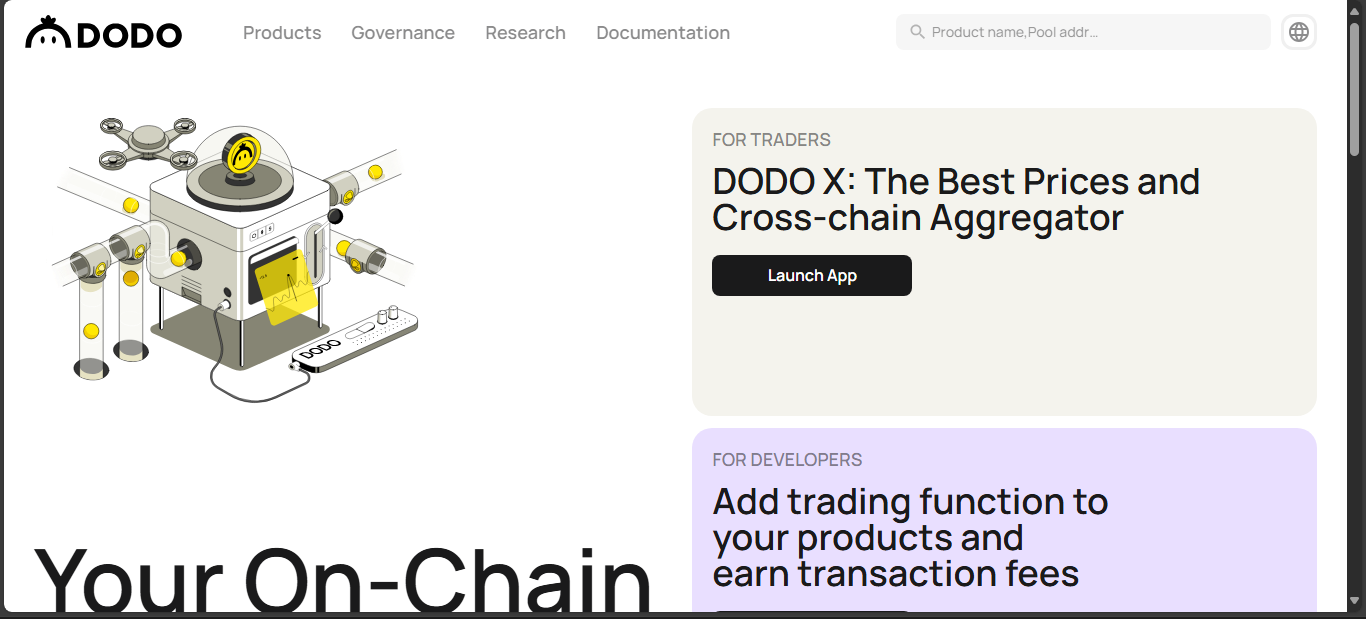Screen dimensions: 1366x619
Task: Click the yellow DODO coin under the dome
Action: click(242, 155)
